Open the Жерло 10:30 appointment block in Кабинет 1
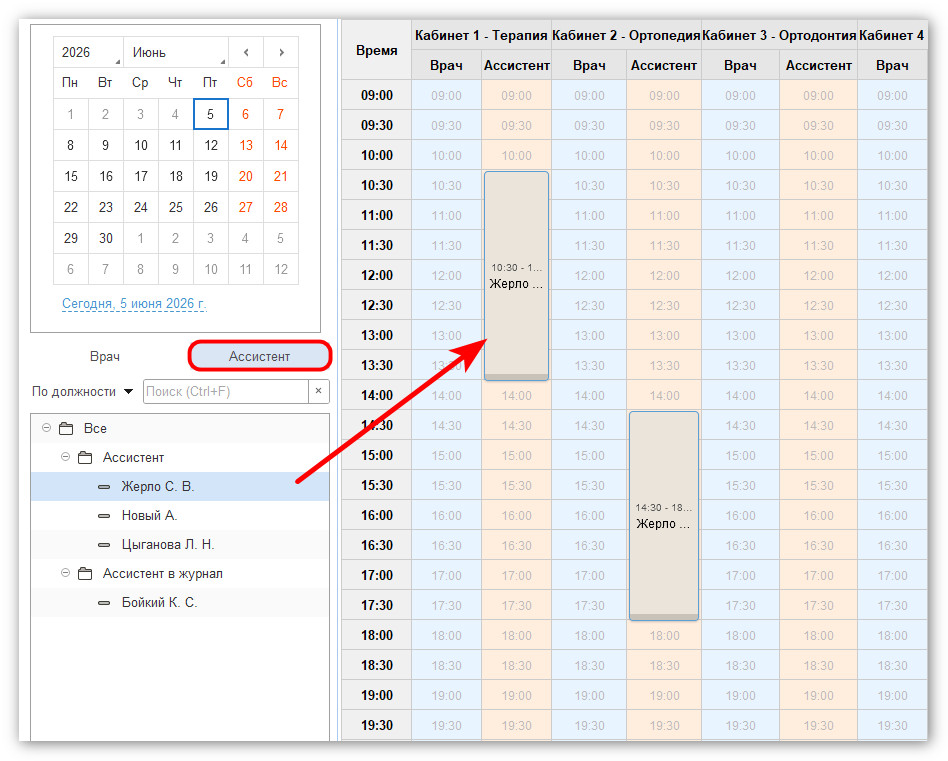The height and width of the screenshot is (761, 948). pos(516,276)
